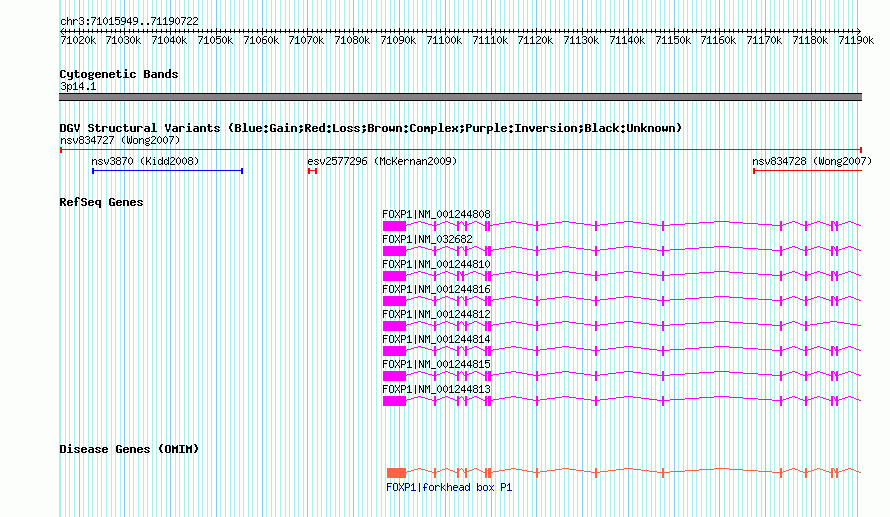Click the 71080k ruler tick label

pos(352,41)
